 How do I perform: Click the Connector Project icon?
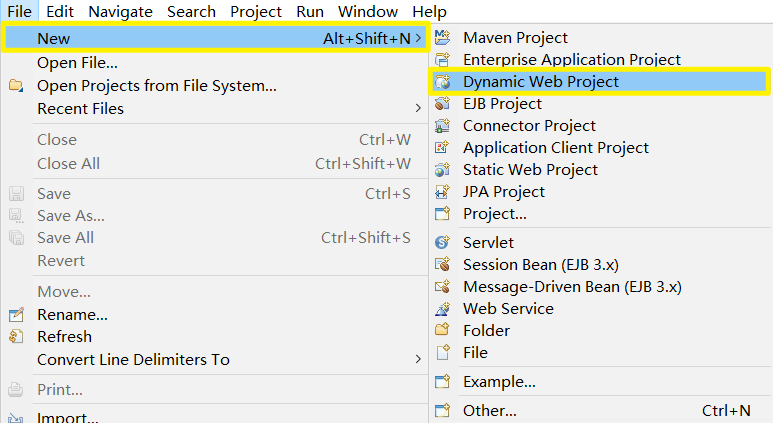pyautogui.click(x=444, y=126)
